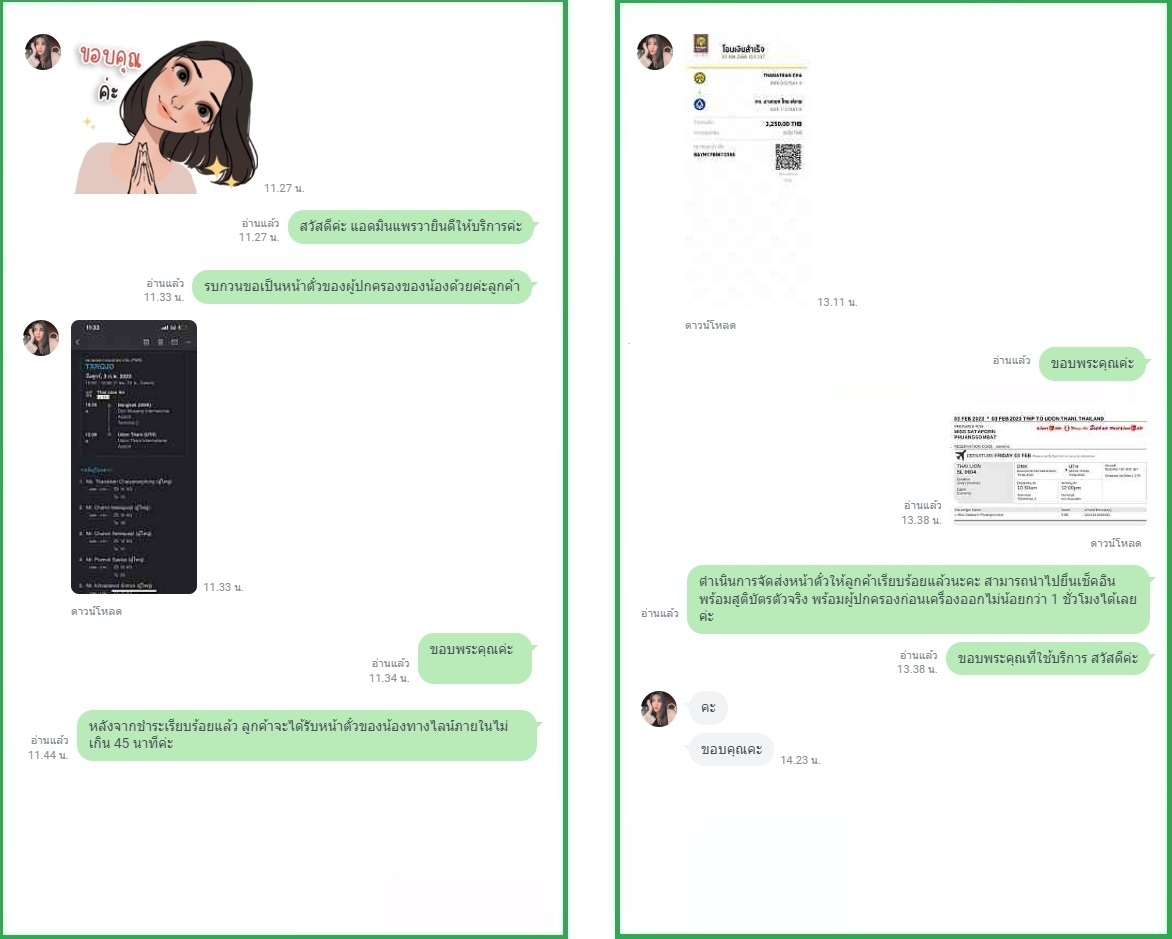Select the message requesting guardian's ticket
The height and width of the screenshot is (939, 1172).
pyautogui.click(x=362, y=286)
